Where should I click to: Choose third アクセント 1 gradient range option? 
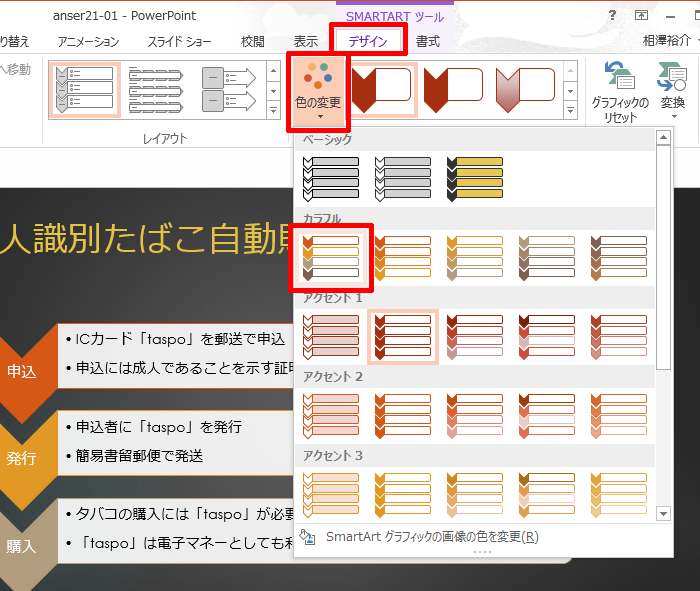tap(475, 337)
